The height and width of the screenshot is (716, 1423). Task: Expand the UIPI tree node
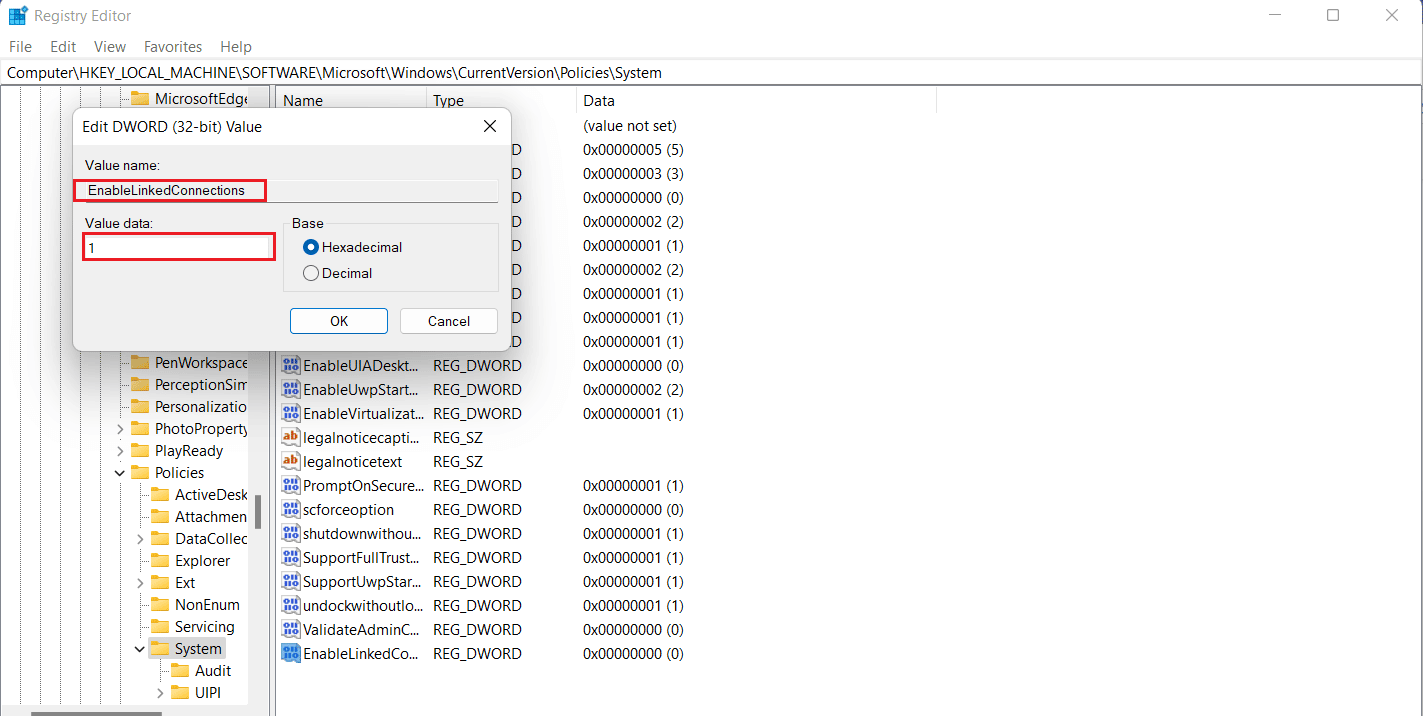point(159,692)
